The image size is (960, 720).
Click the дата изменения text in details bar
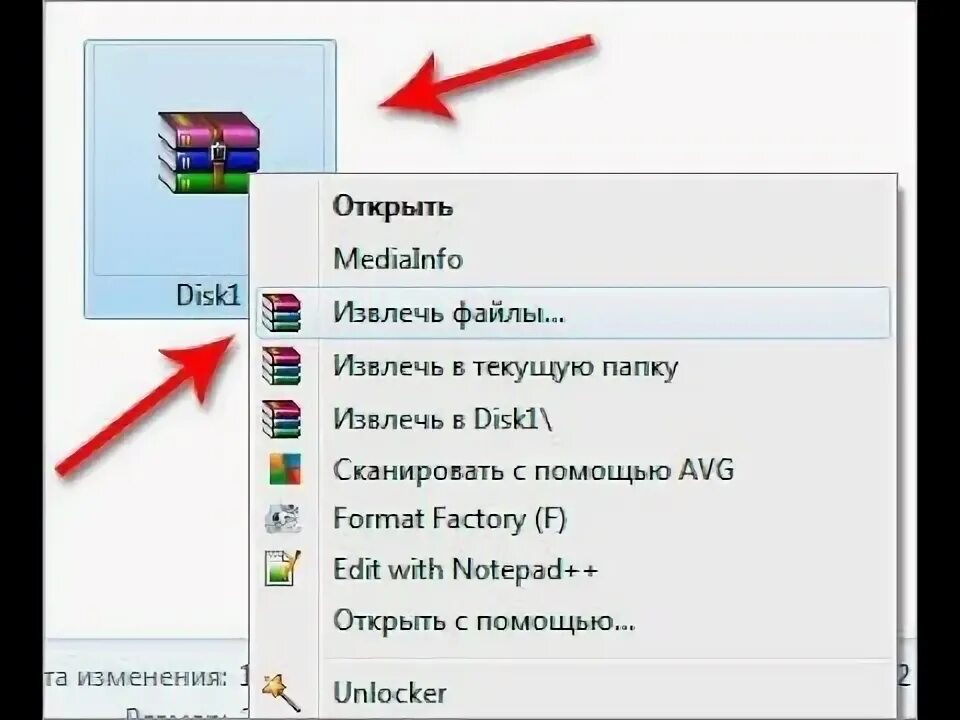[x=142, y=678]
